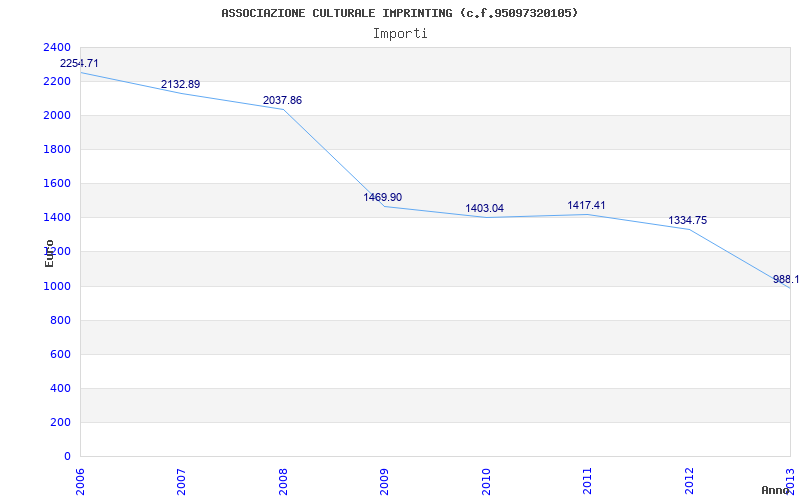
Task: Click y-axis tick label 400
Action: (x=60, y=389)
